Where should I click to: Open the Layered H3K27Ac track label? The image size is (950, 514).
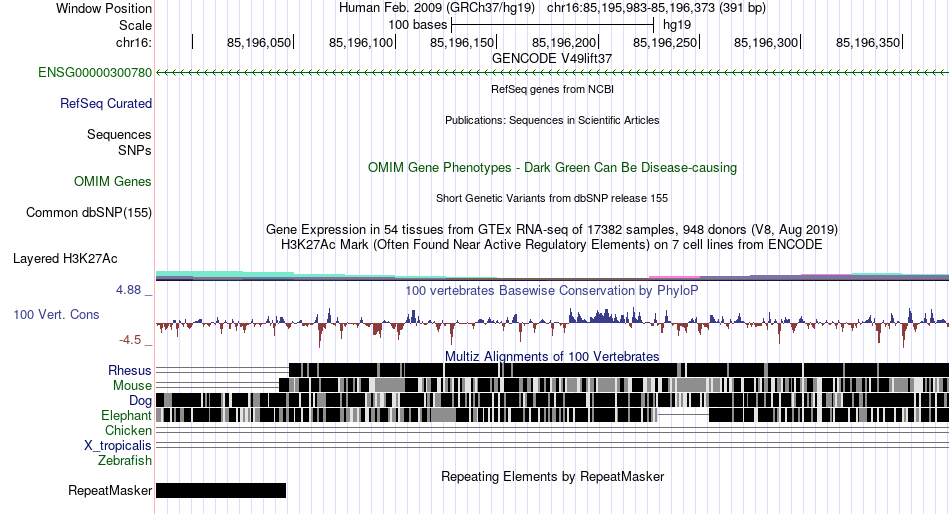coord(65,259)
